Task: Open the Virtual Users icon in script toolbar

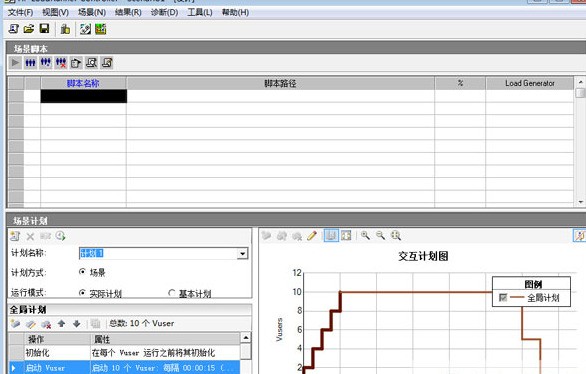Action: coord(31,62)
